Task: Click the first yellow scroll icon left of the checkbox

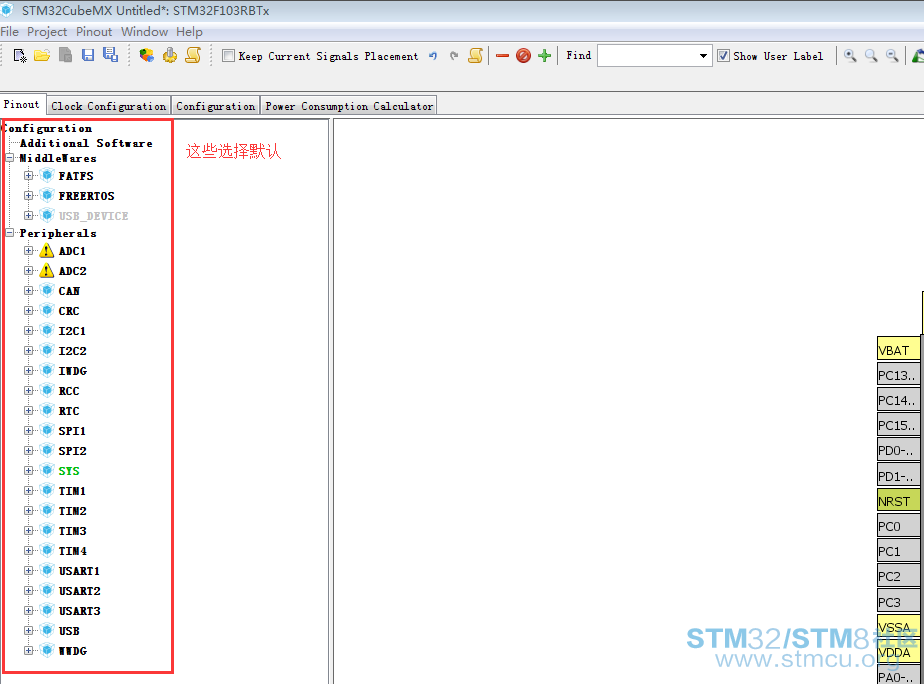Action: click(193, 55)
